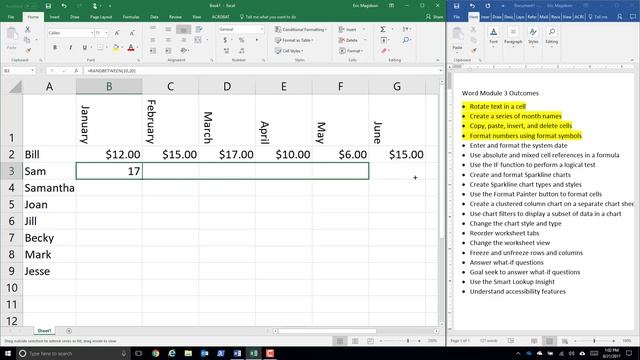Apply the yellow fill color
The height and width of the screenshot is (360, 640).
click(x=116, y=48)
